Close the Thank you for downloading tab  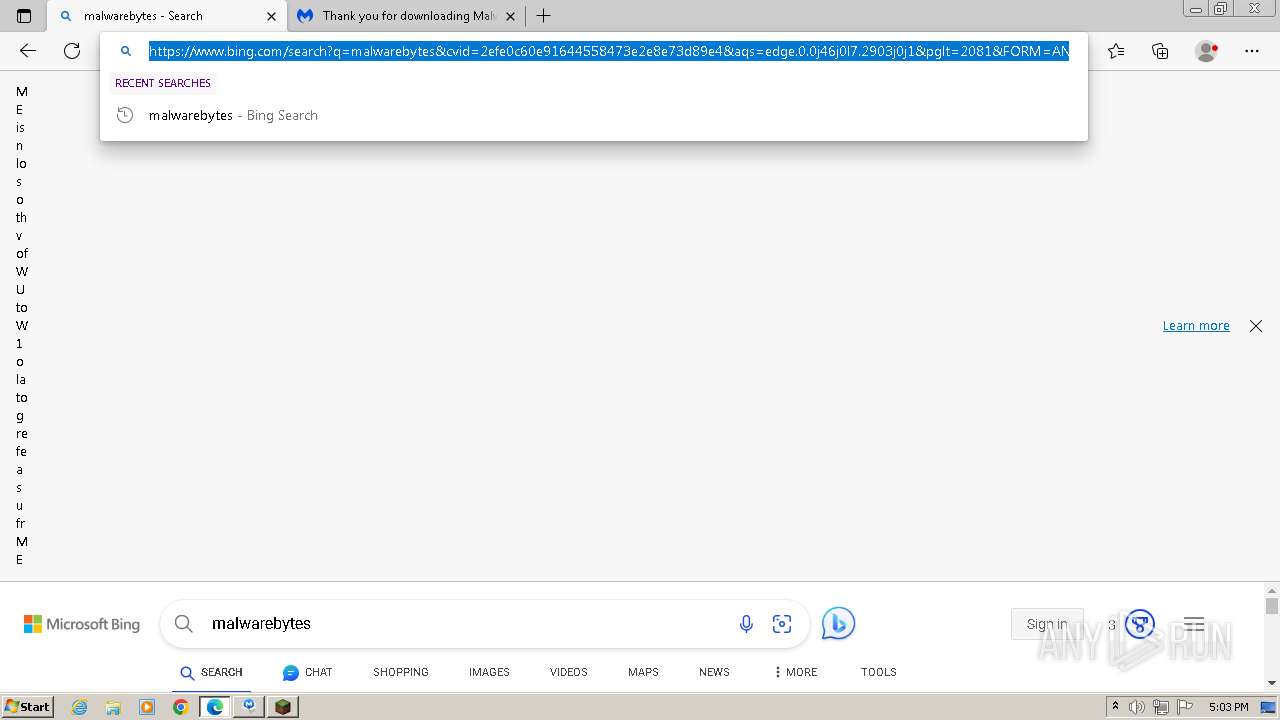[x=510, y=16]
